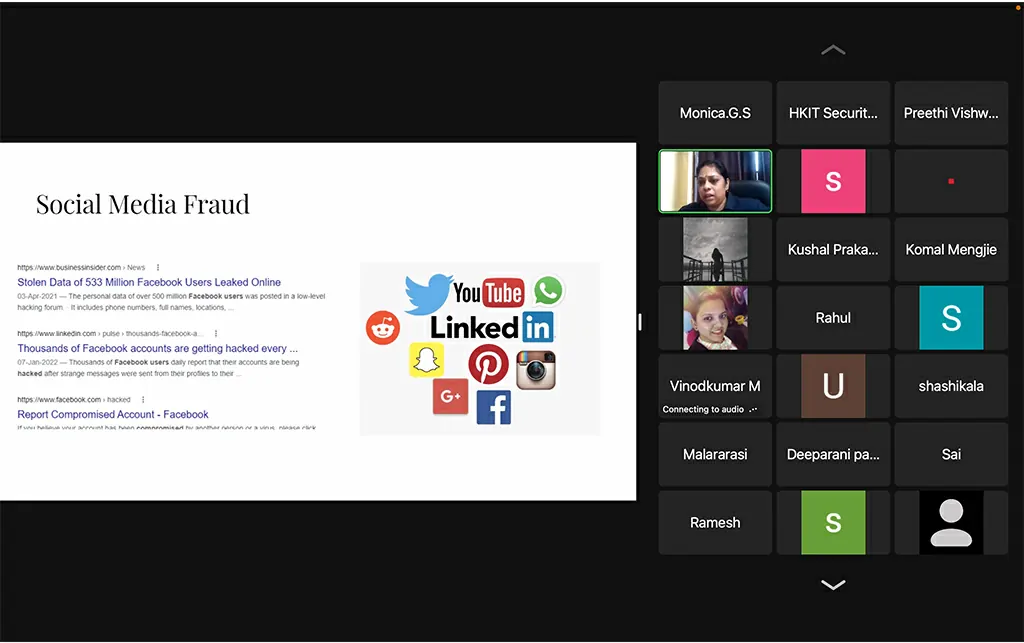Select the blonde-haired woman photo tile
1024x643 pixels.
click(x=715, y=318)
